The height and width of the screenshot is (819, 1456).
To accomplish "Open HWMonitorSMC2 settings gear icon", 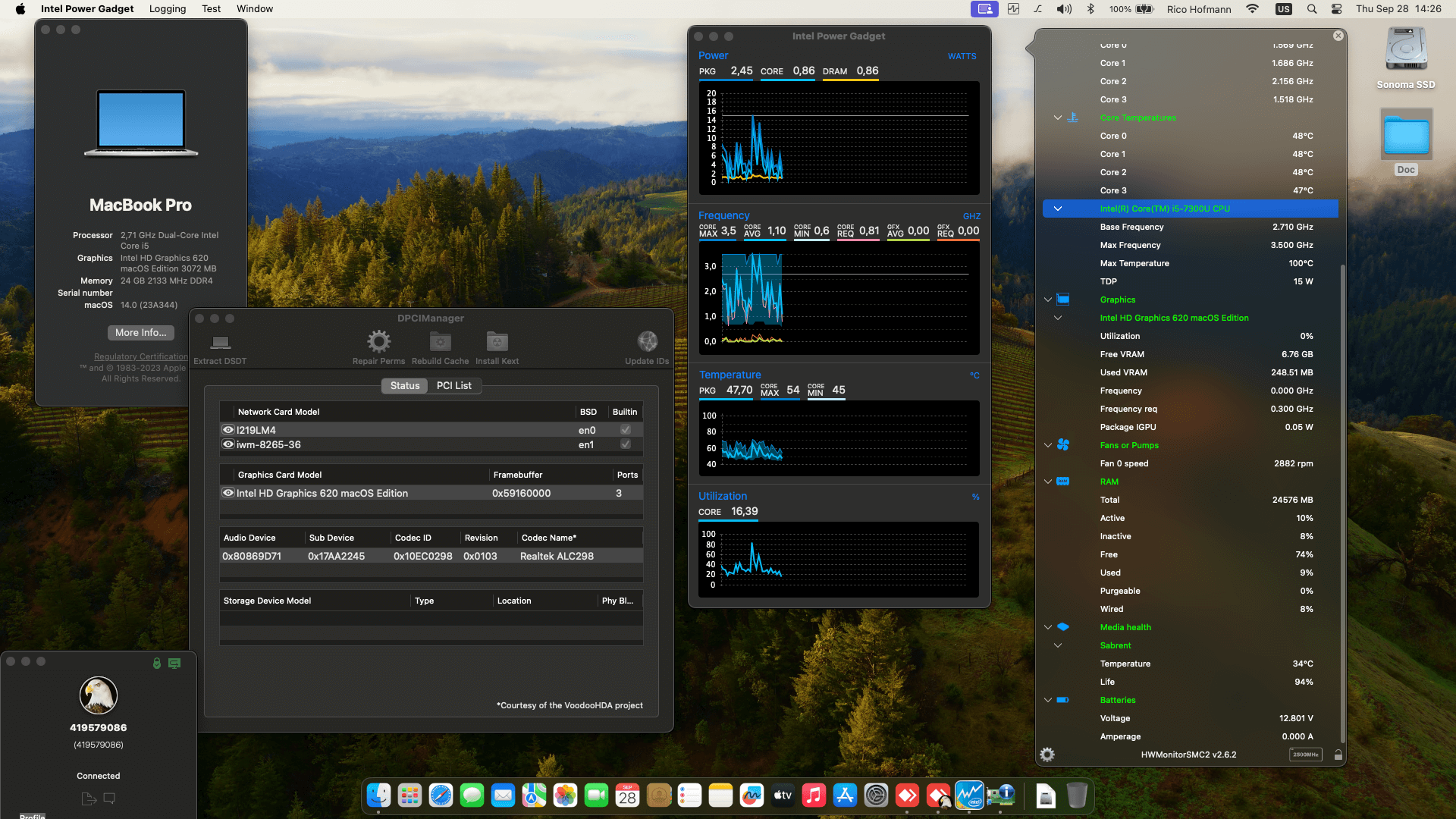I will 1047,755.
